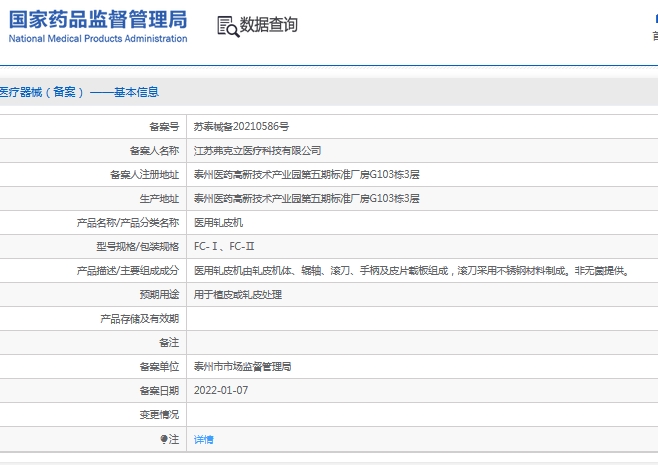Click the 备案单位 label
Viewport: 658px width, 465px height.
[x=159, y=366]
